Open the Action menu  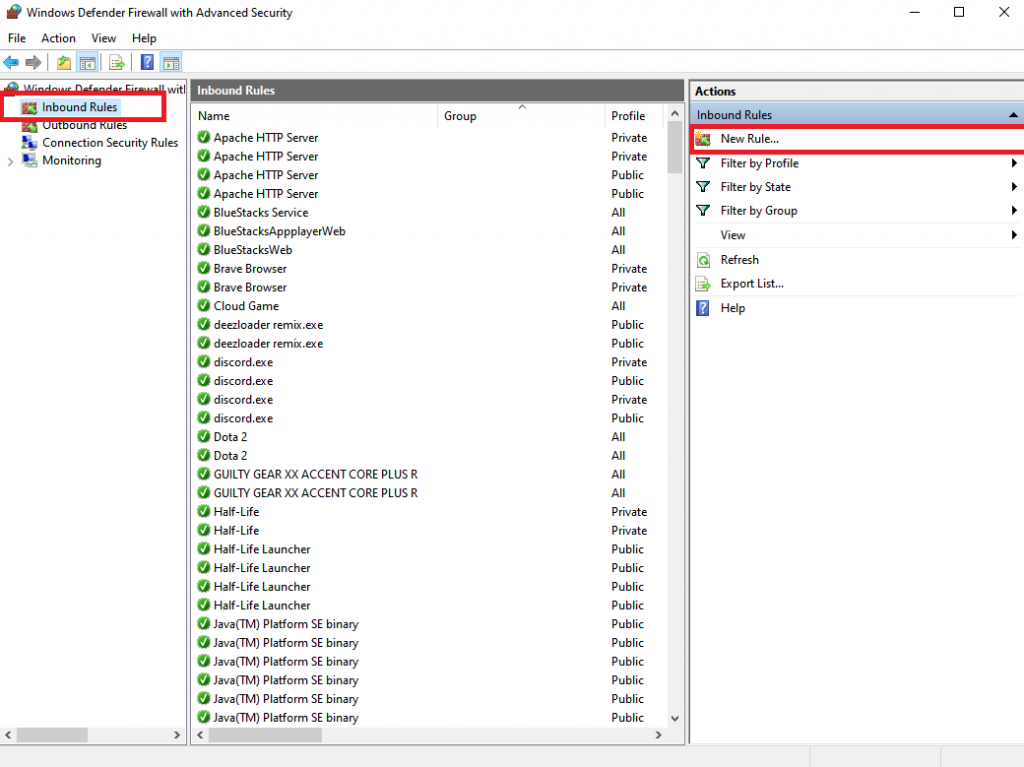click(x=58, y=38)
